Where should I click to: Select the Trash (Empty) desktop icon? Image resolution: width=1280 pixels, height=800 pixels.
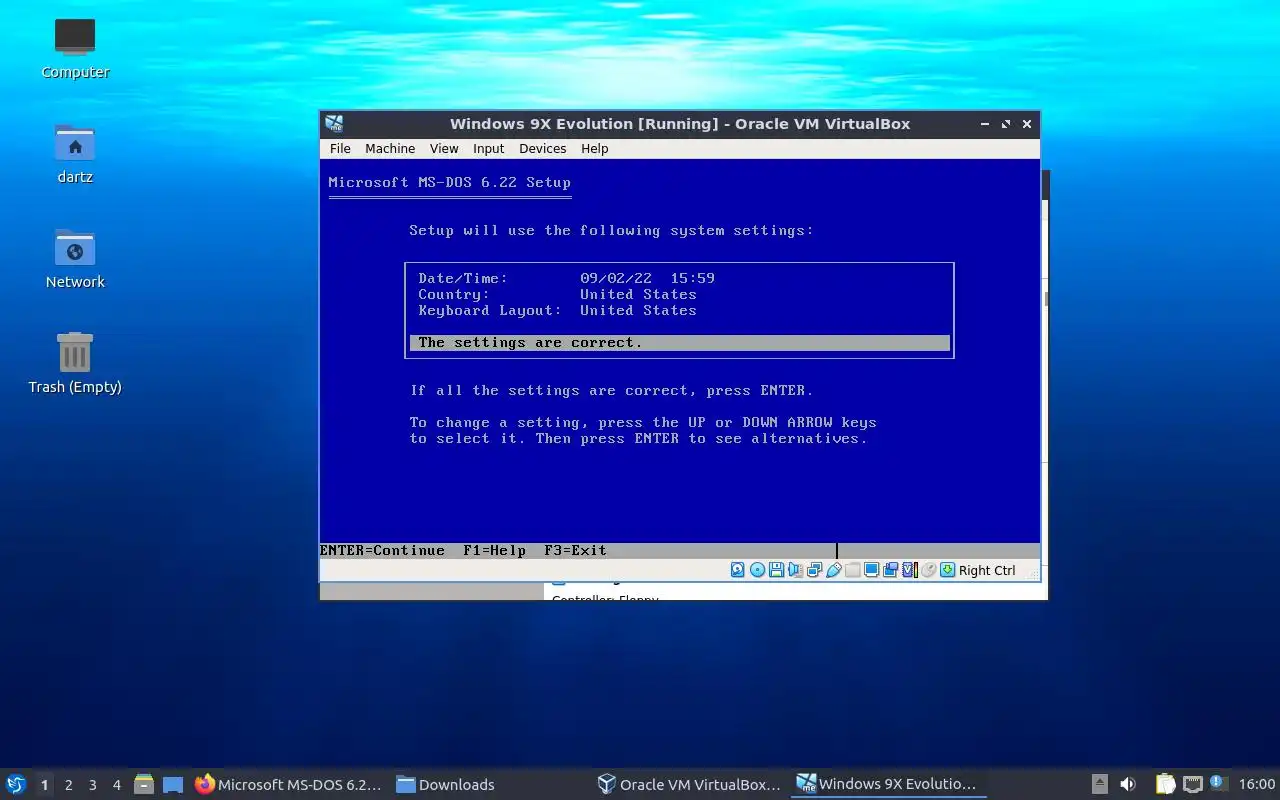pyautogui.click(x=75, y=363)
